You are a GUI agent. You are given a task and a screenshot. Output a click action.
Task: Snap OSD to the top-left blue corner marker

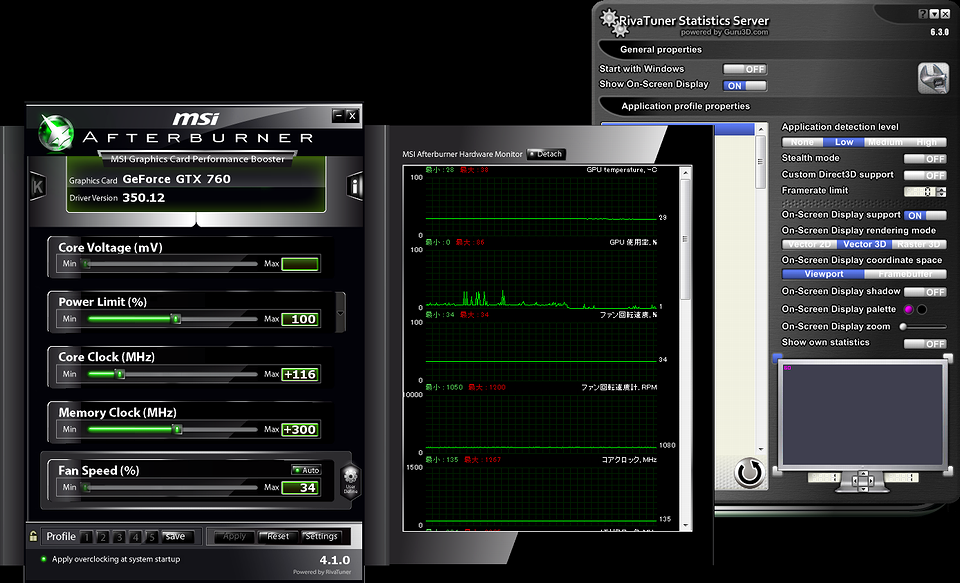point(778,358)
